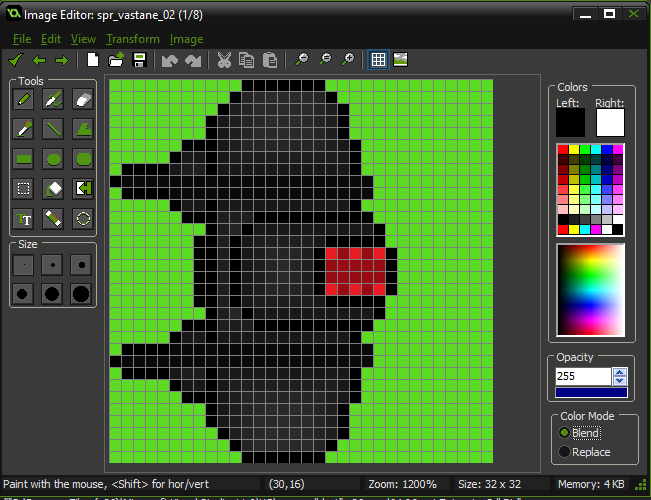Select Replace color mode
The width and height of the screenshot is (651, 500).
[x=585, y=452]
